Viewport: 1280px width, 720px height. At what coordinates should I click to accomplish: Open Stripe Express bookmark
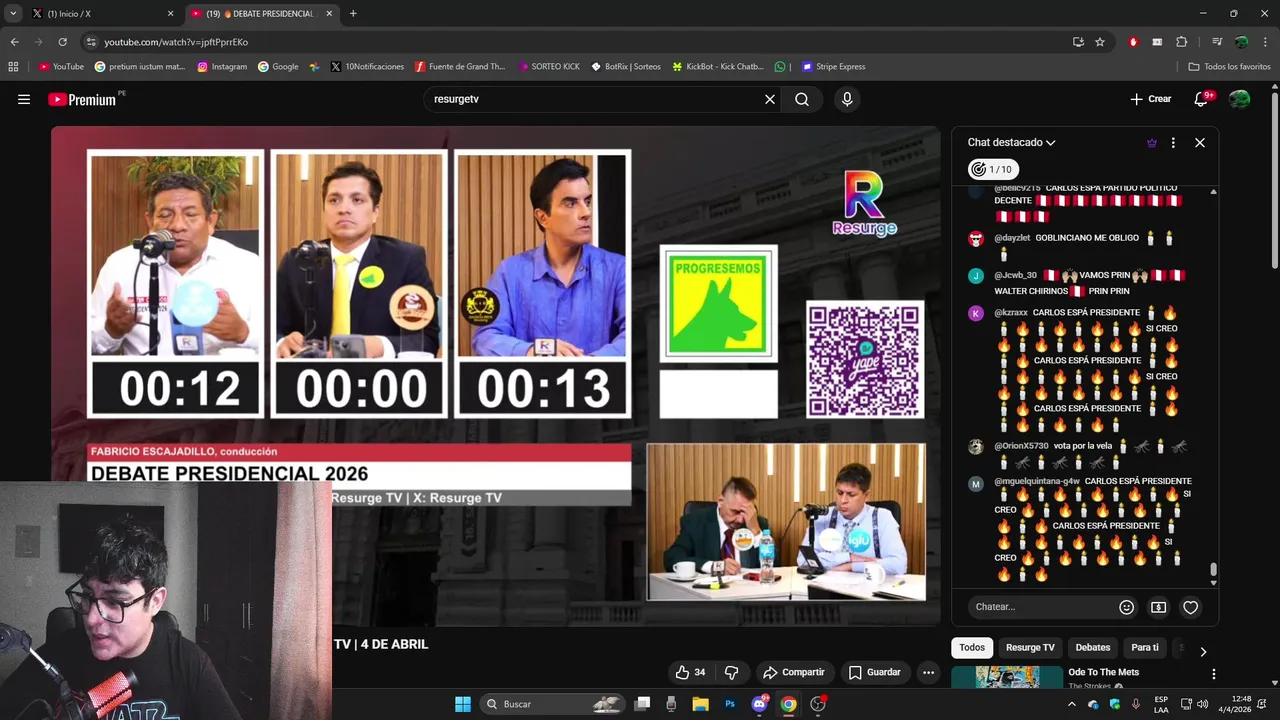click(833, 67)
